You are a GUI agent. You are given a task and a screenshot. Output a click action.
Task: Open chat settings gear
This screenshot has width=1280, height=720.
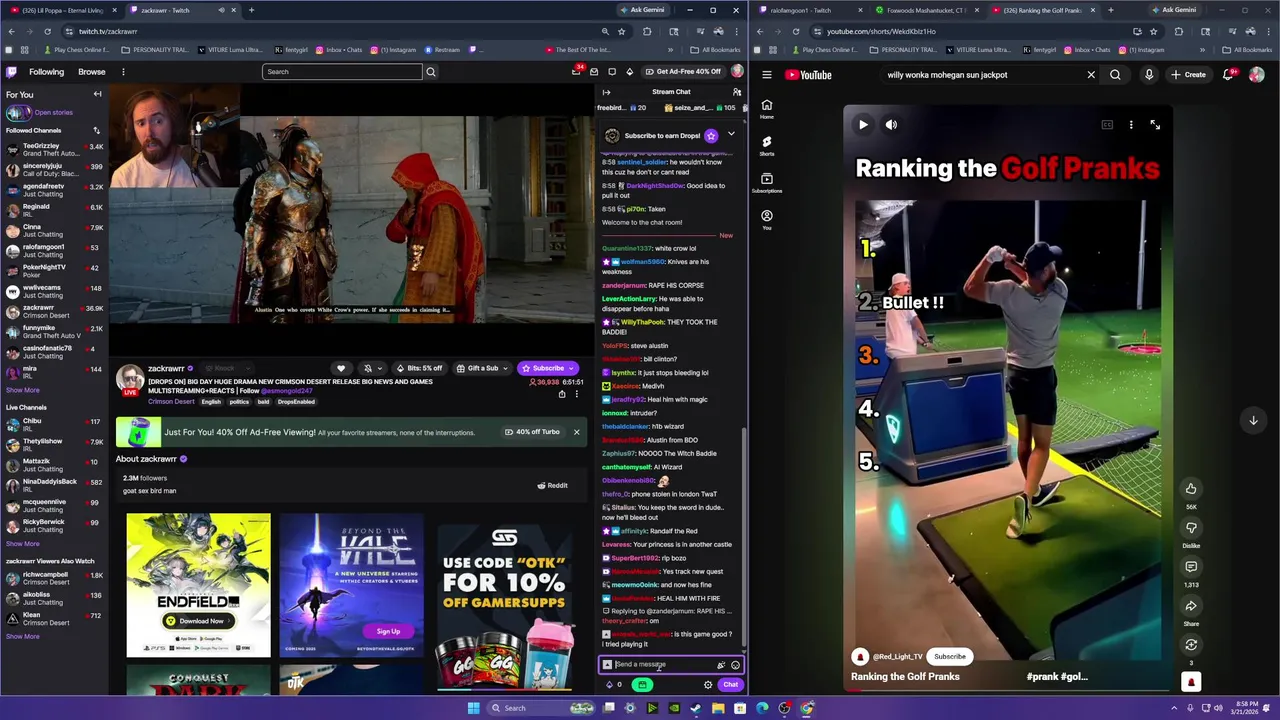pyautogui.click(x=708, y=685)
